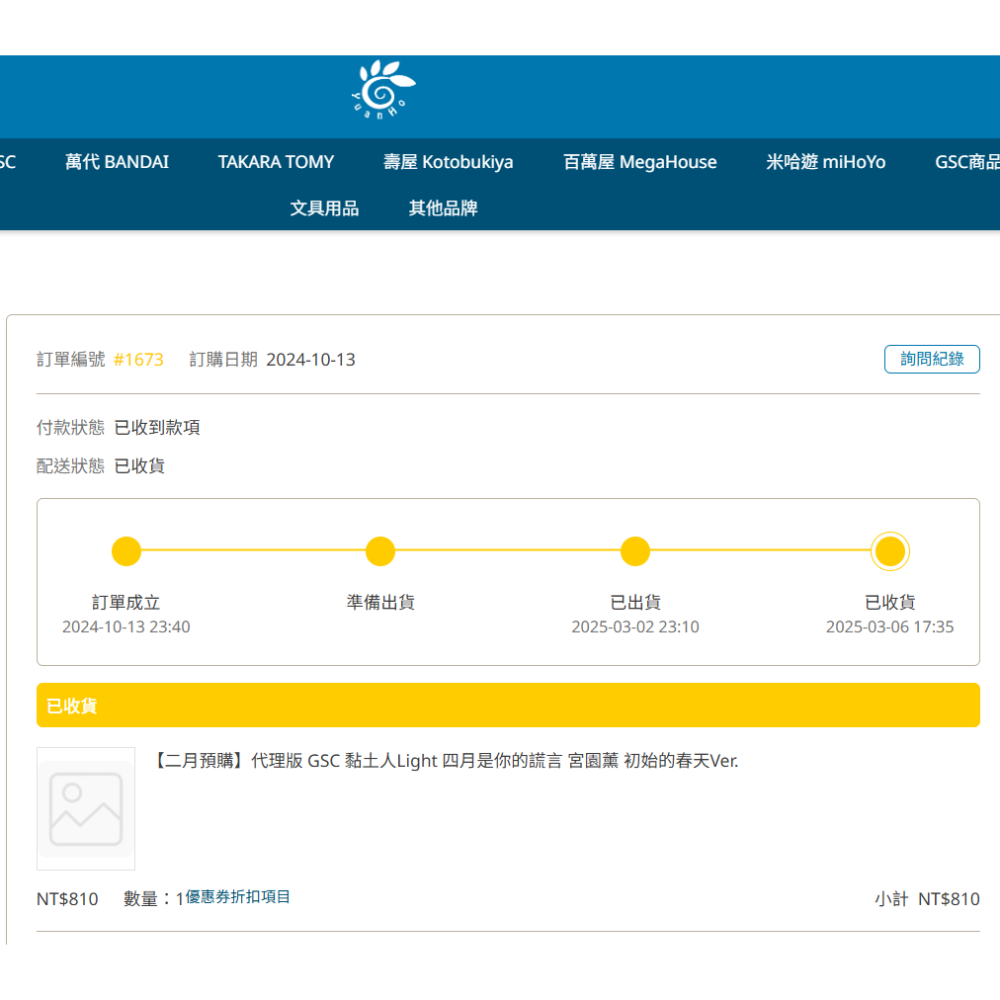This screenshot has width=1000, height=1000.
Task: Click the 優惠券折扣項目 link
Action: 237,897
